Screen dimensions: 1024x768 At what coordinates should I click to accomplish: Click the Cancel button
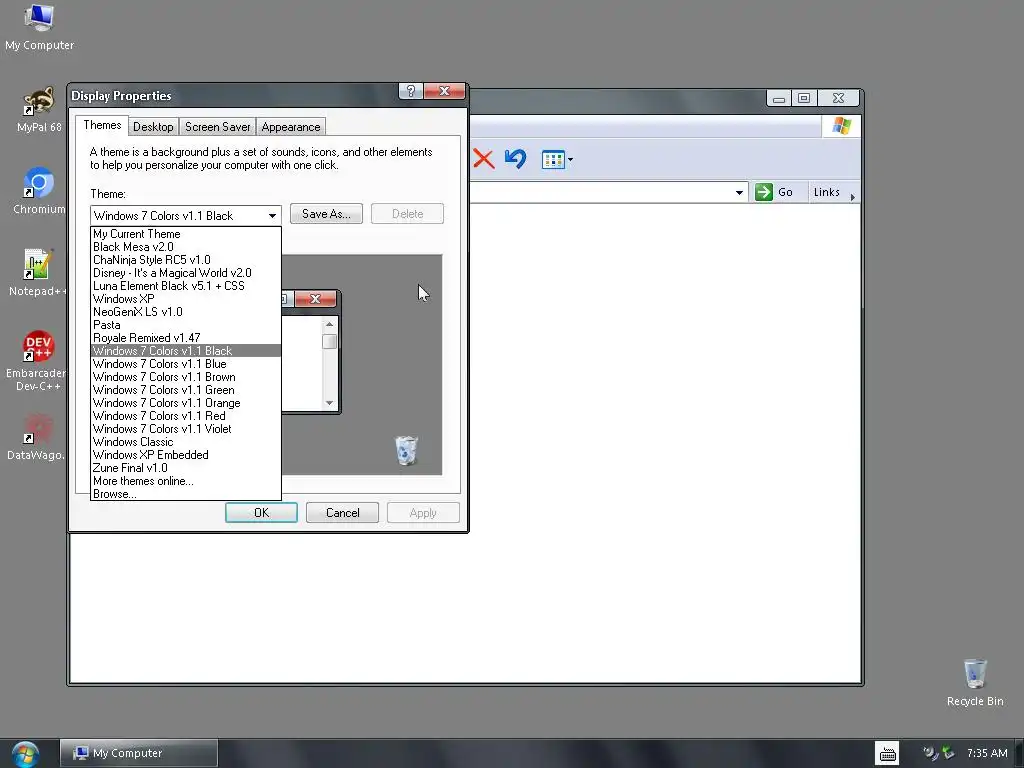tap(342, 513)
